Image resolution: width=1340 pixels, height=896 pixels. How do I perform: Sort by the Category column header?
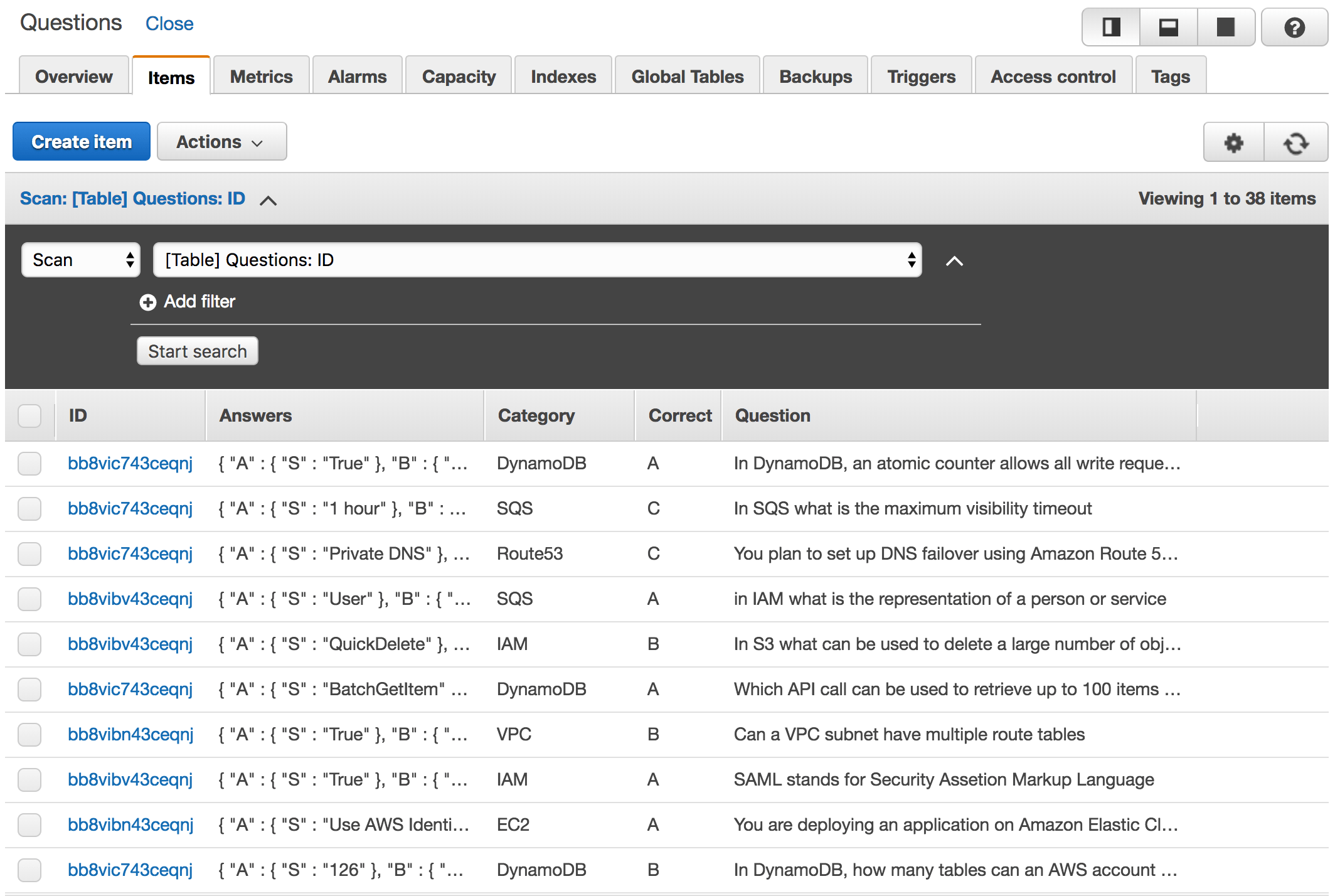click(536, 415)
